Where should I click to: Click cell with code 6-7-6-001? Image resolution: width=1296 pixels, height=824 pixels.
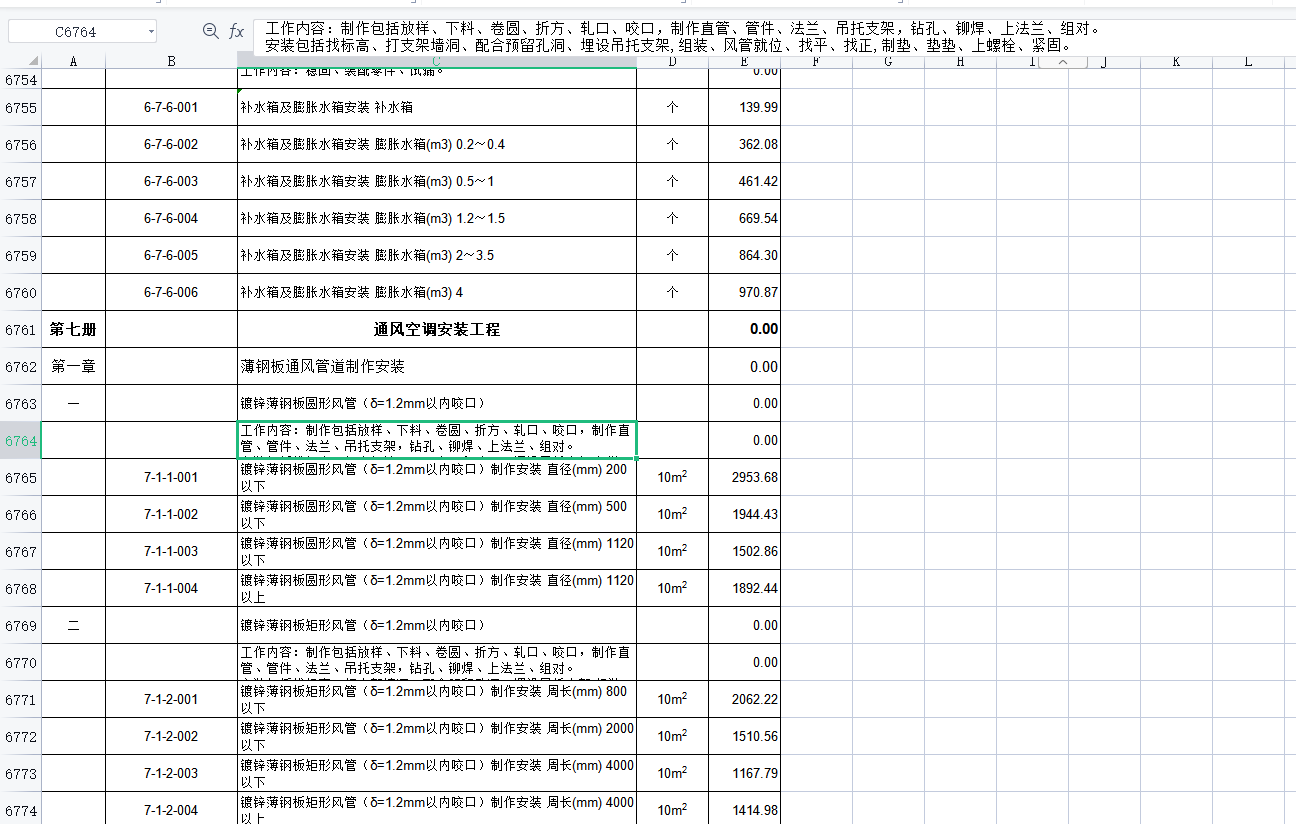tap(171, 107)
